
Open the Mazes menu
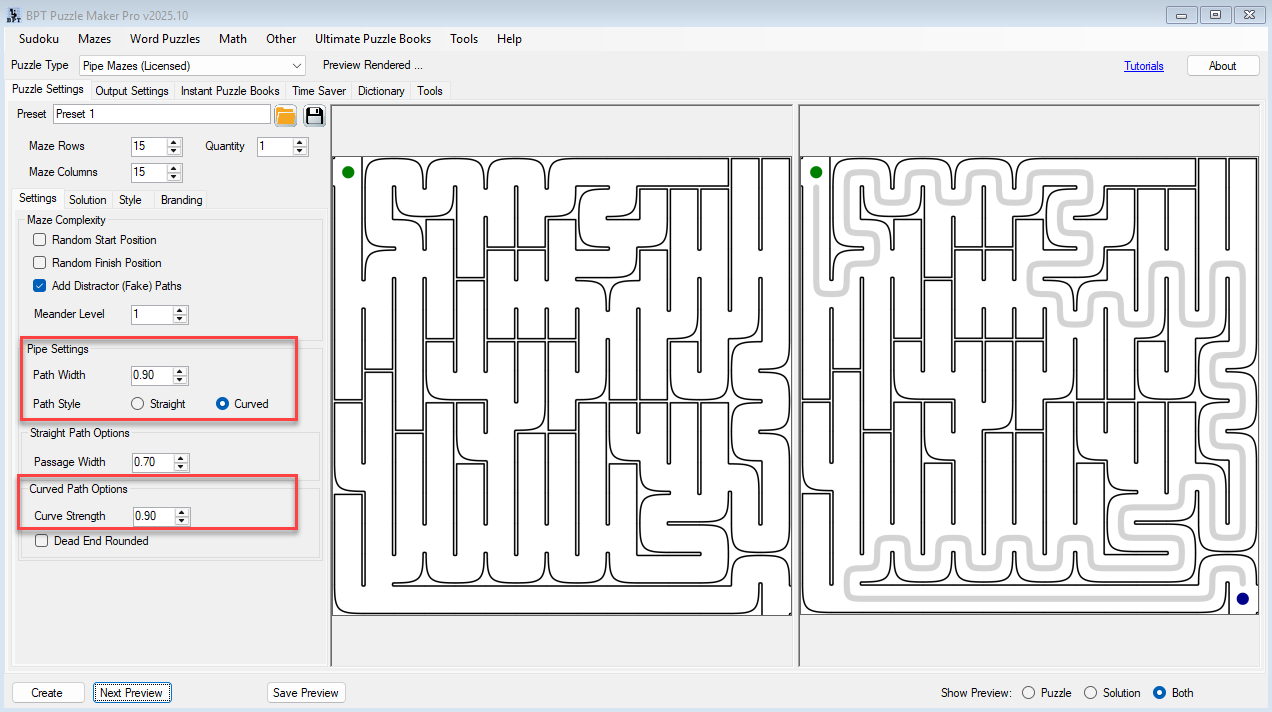pyautogui.click(x=94, y=39)
